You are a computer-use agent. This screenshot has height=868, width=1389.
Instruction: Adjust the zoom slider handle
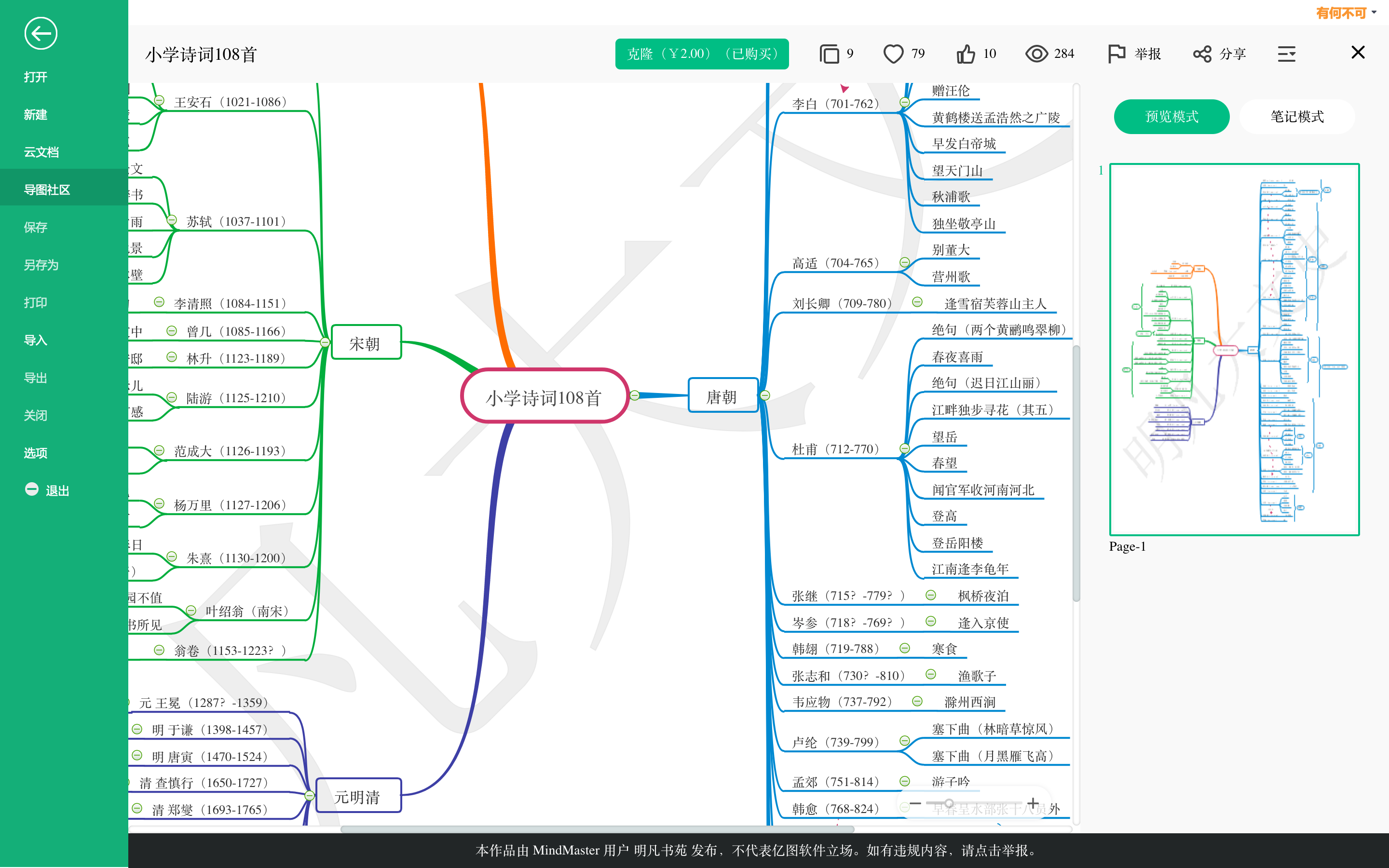949,803
